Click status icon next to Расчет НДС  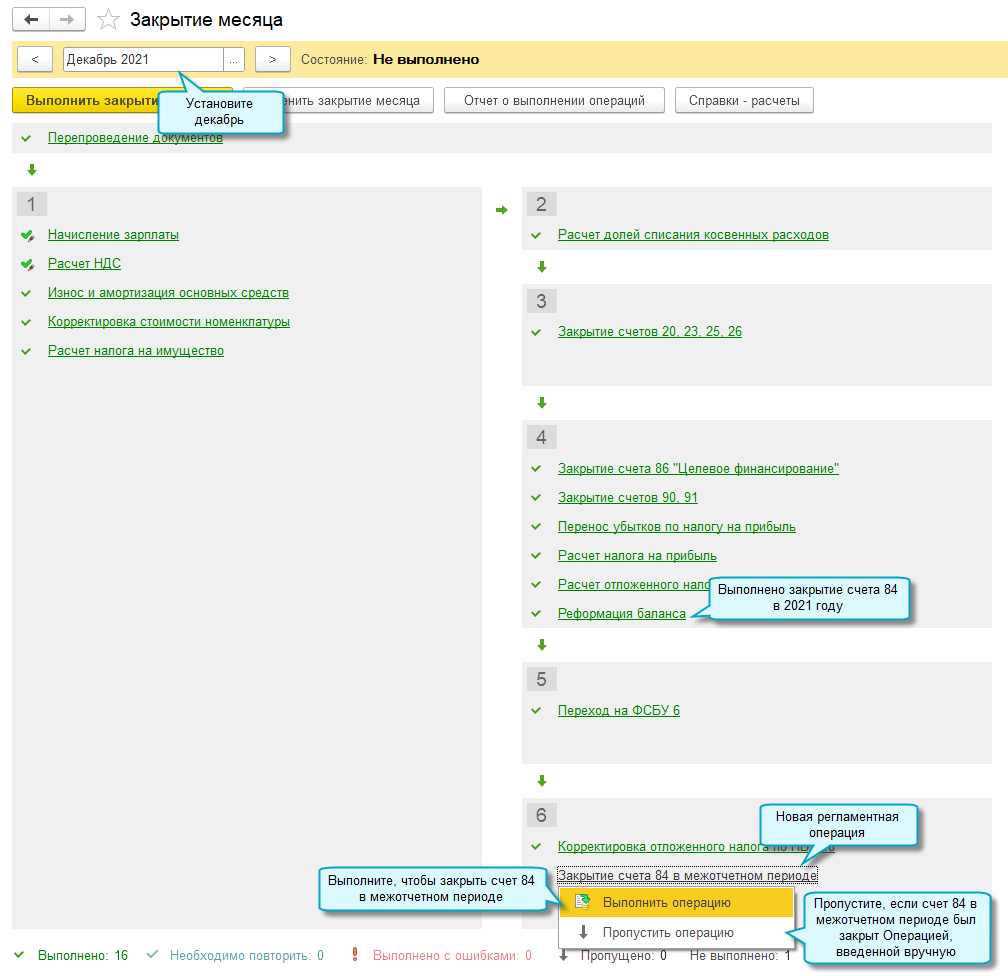click(x=27, y=264)
